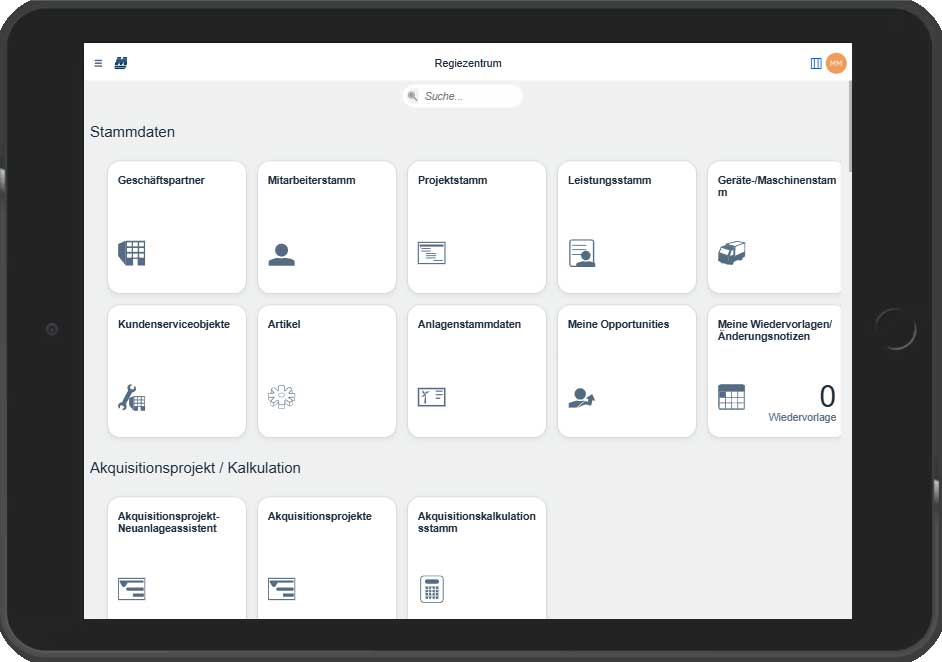Click the Mitarbeiterstamm person icon

pos(281,254)
